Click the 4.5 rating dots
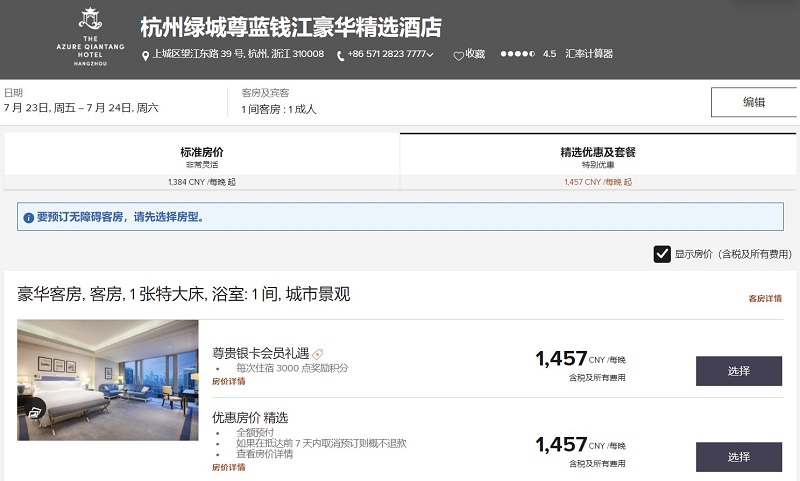Viewport: 800px width, 481px height. (517, 54)
